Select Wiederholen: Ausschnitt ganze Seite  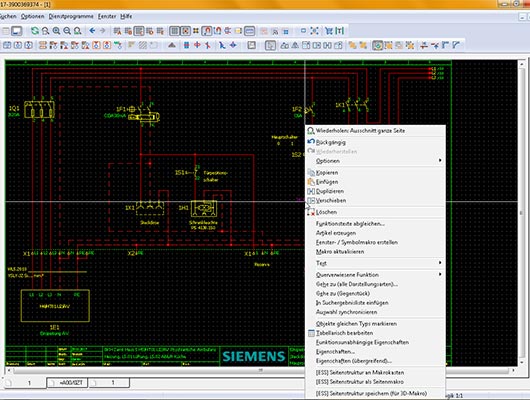pos(375,131)
